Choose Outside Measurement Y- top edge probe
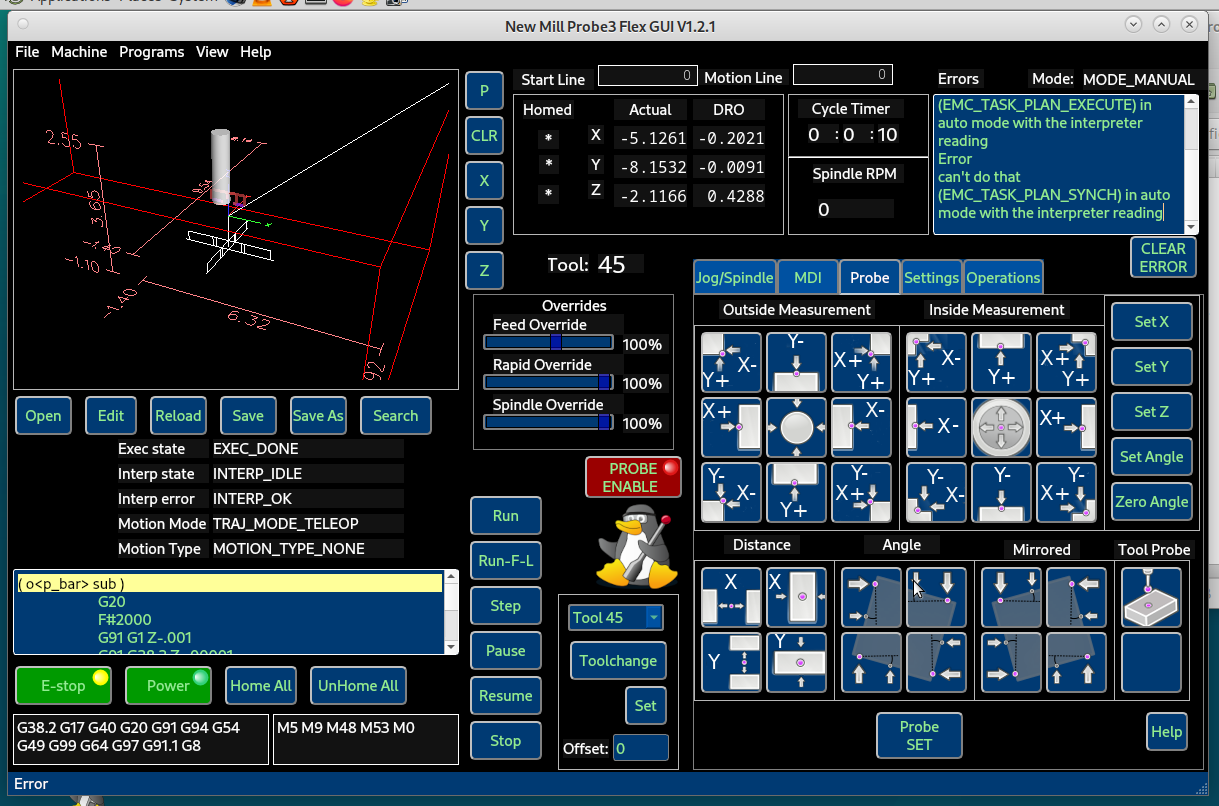The width and height of the screenshot is (1219, 806). click(796, 362)
